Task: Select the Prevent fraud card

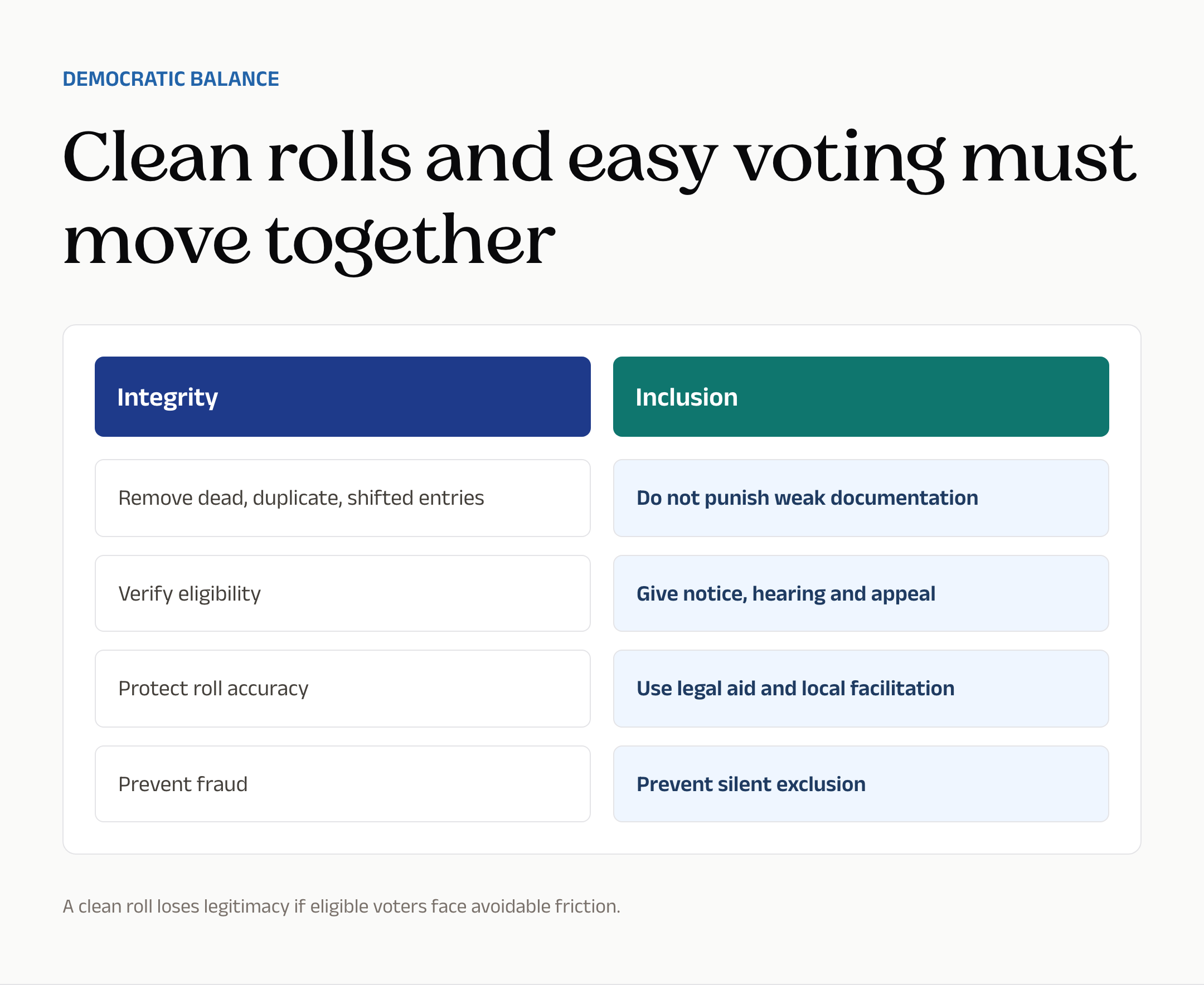Action: (x=342, y=783)
